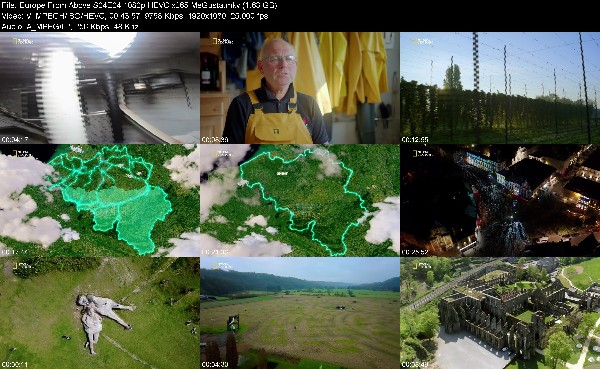Image resolution: width=600 pixels, height=369 pixels.
Task: Select the map thumbnail with single outlined border
Action: click(x=300, y=200)
